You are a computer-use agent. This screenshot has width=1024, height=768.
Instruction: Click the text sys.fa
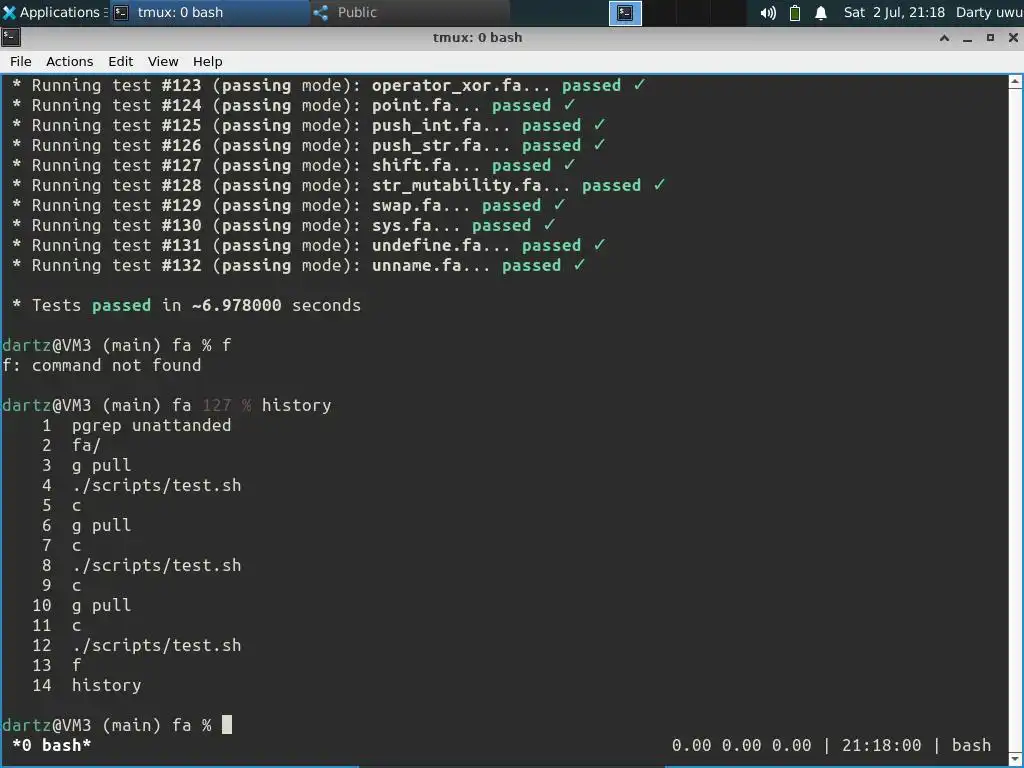click(x=401, y=225)
